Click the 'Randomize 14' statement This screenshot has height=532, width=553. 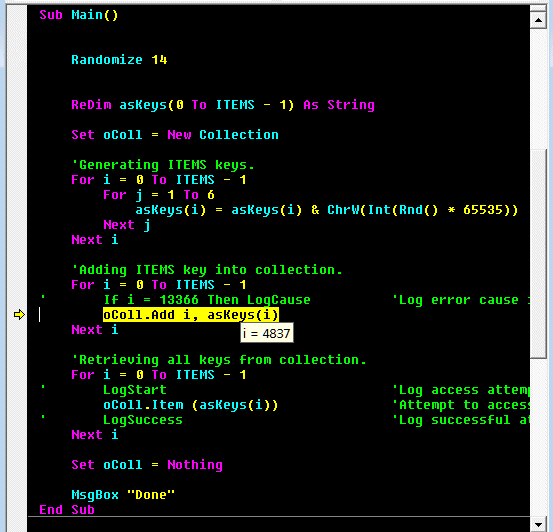pyautogui.click(x=119, y=60)
